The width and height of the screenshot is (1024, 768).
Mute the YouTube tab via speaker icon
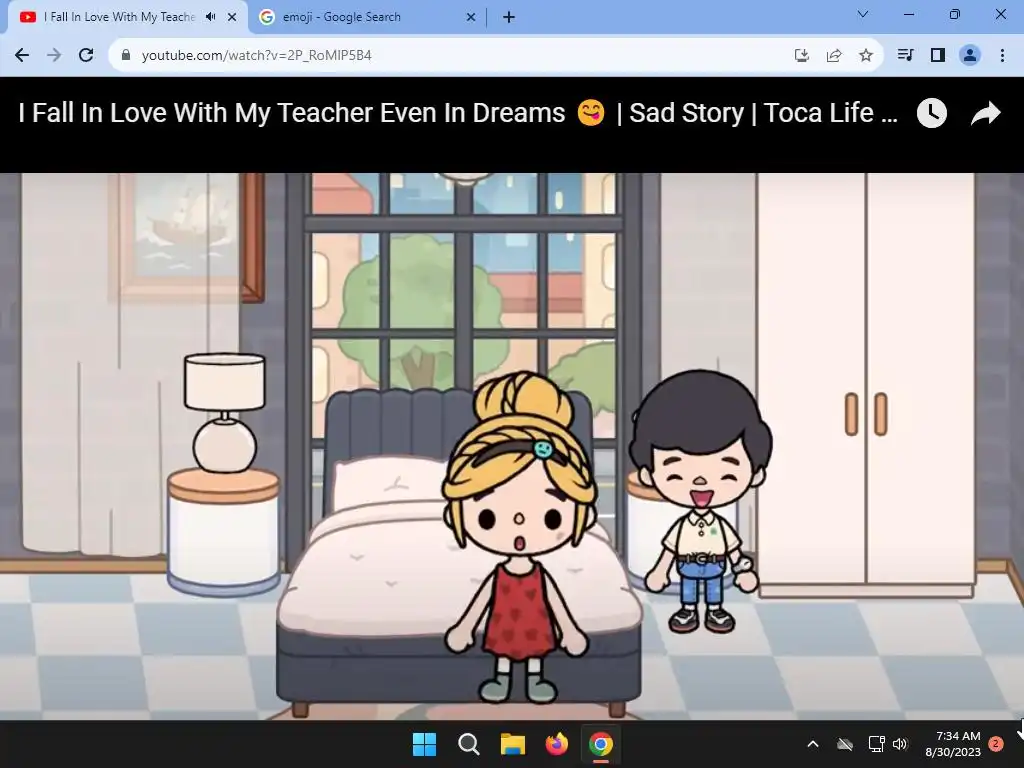pyautogui.click(x=210, y=17)
